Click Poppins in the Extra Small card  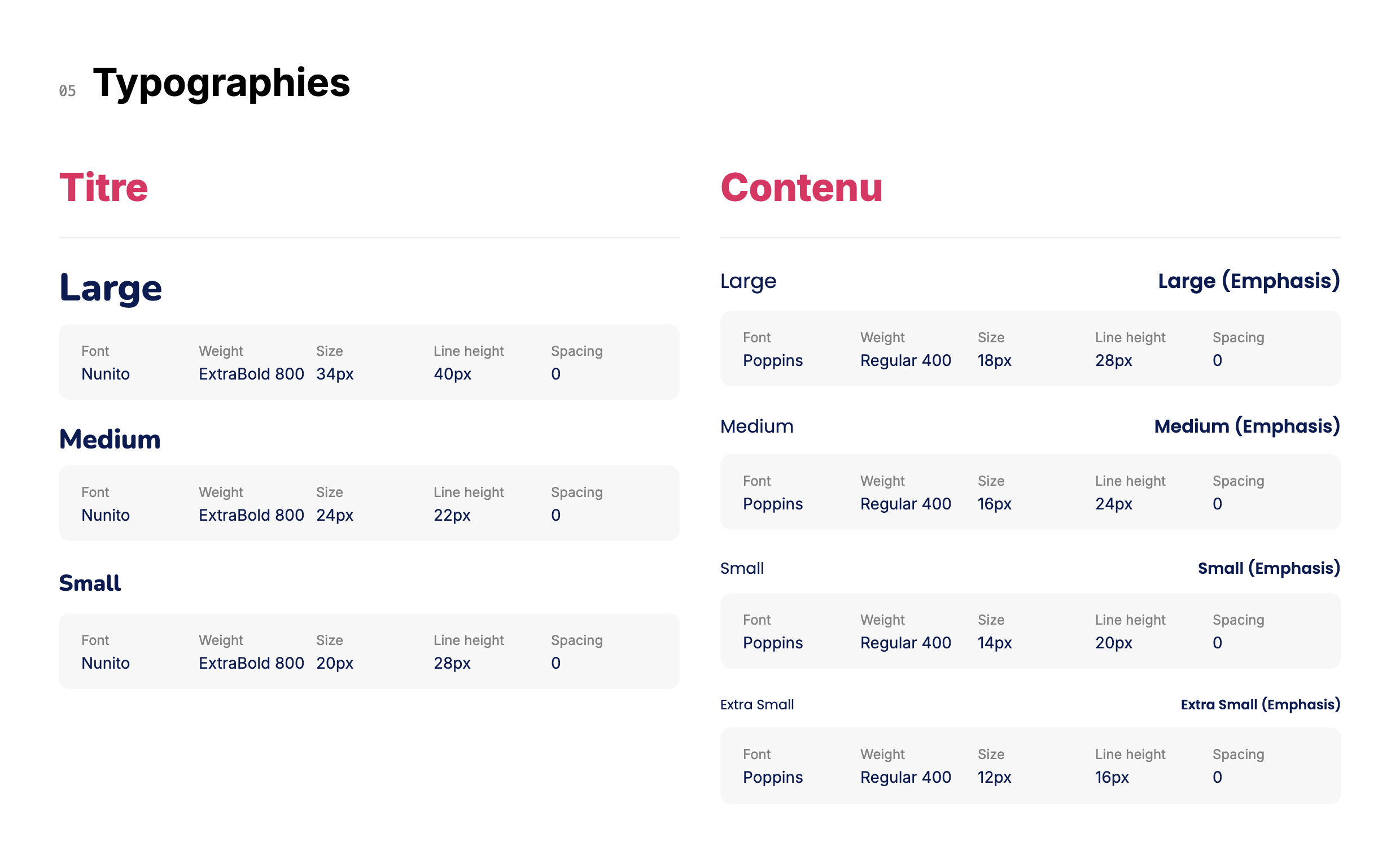(x=772, y=777)
